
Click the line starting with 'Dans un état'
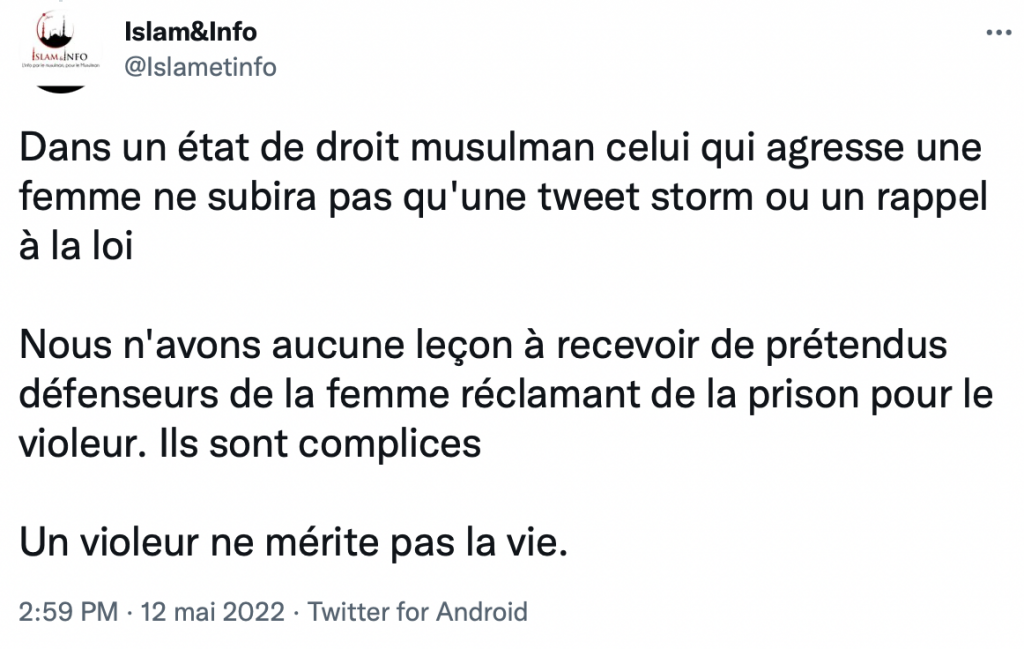tap(500, 148)
